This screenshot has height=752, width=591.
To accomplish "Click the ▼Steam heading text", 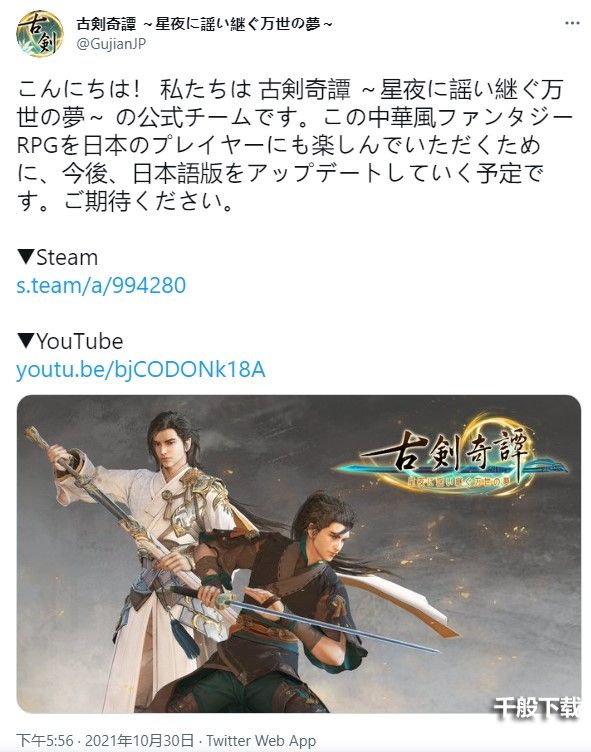I will coord(58,258).
